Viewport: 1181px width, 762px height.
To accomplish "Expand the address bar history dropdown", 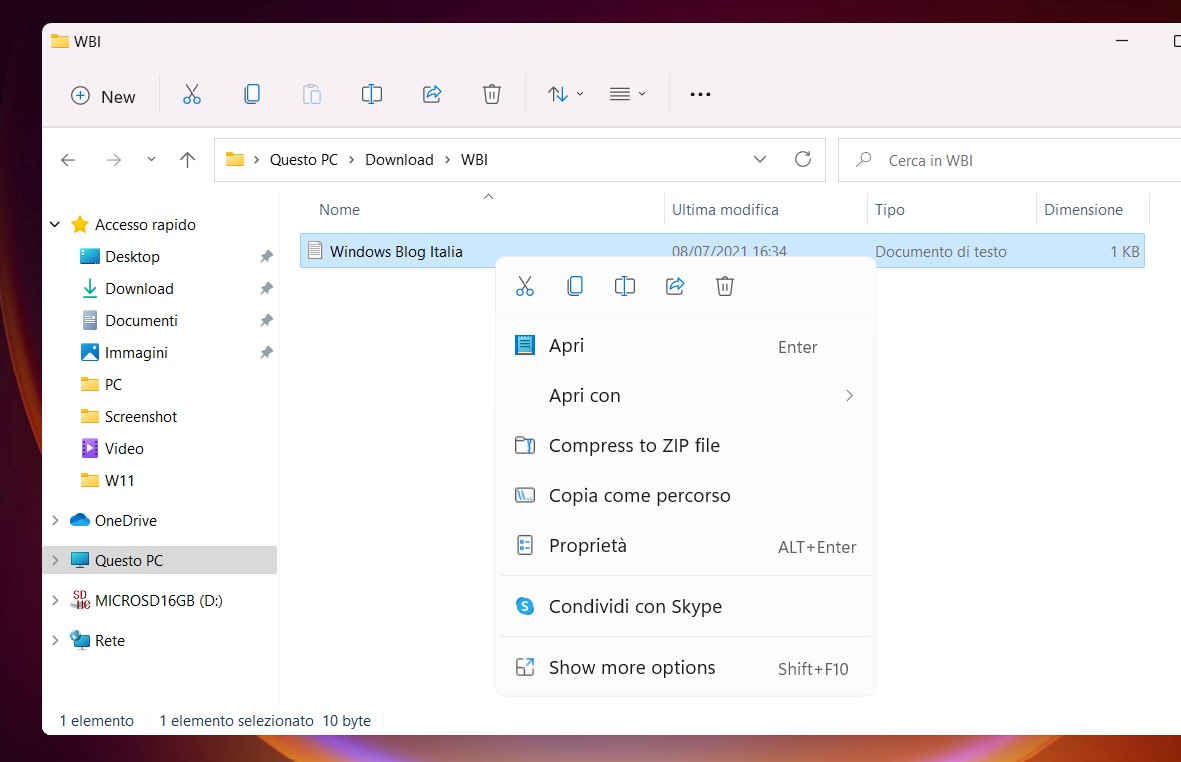I will click(760, 160).
